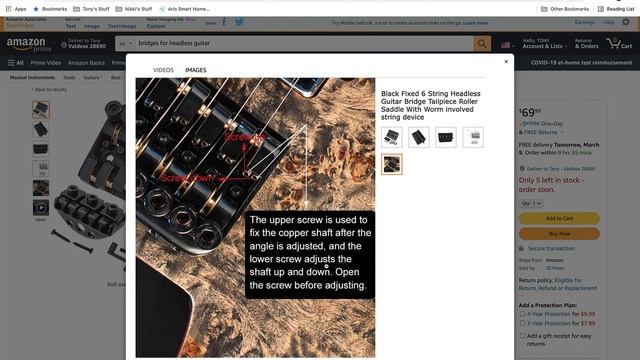Open Returns & Orders

pos(587,43)
